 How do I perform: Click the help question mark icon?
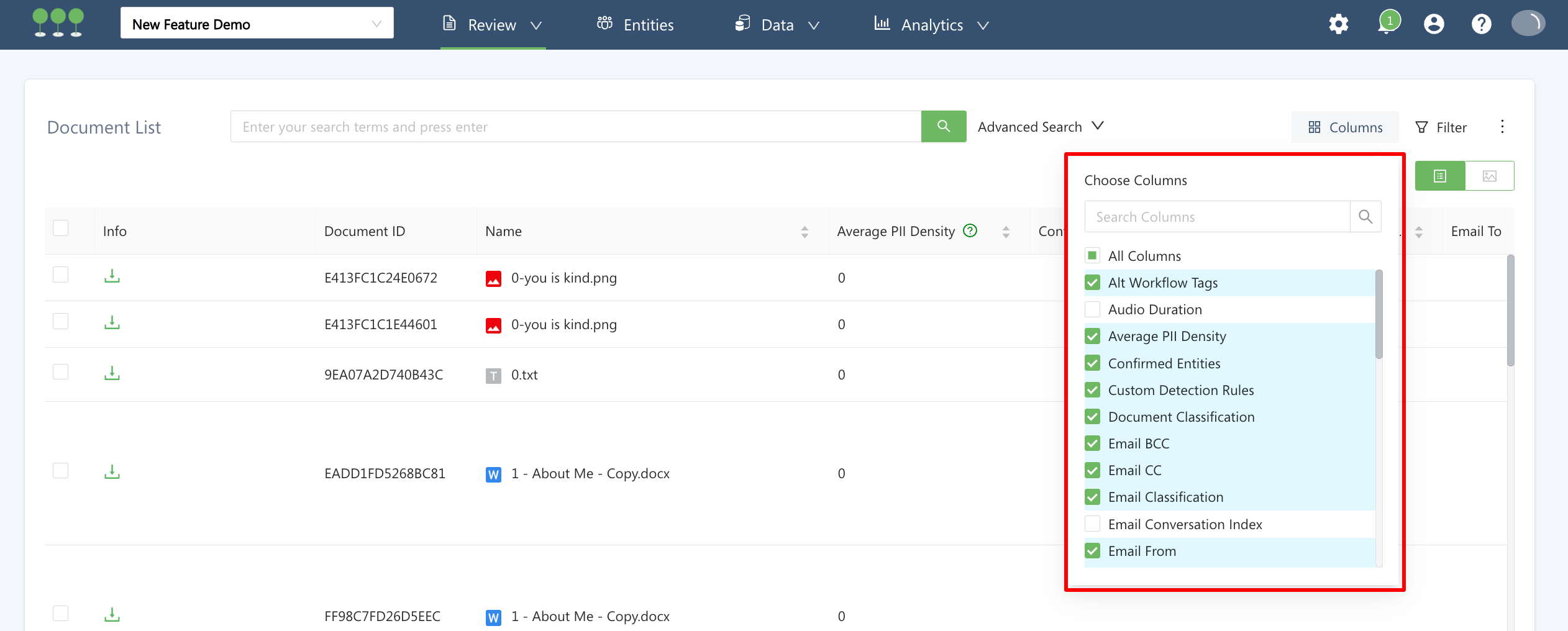click(1481, 24)
